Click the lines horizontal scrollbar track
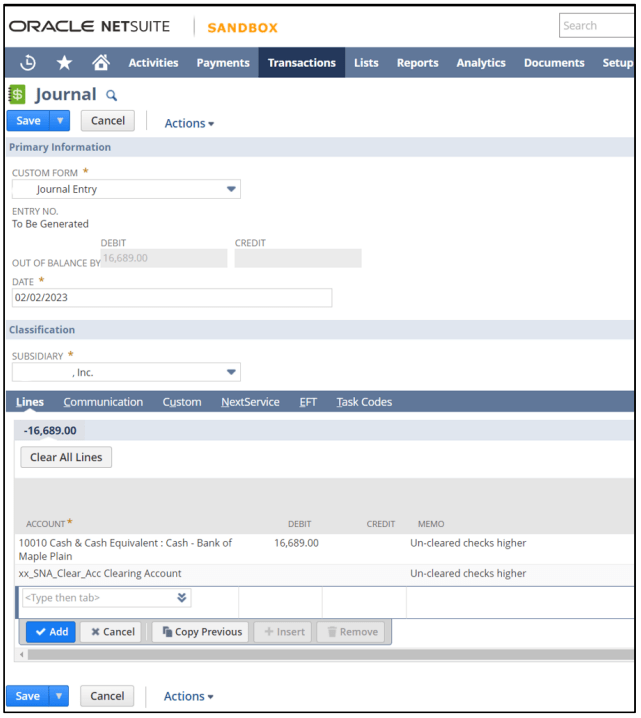The image size is (641, 718). point(331,654)
